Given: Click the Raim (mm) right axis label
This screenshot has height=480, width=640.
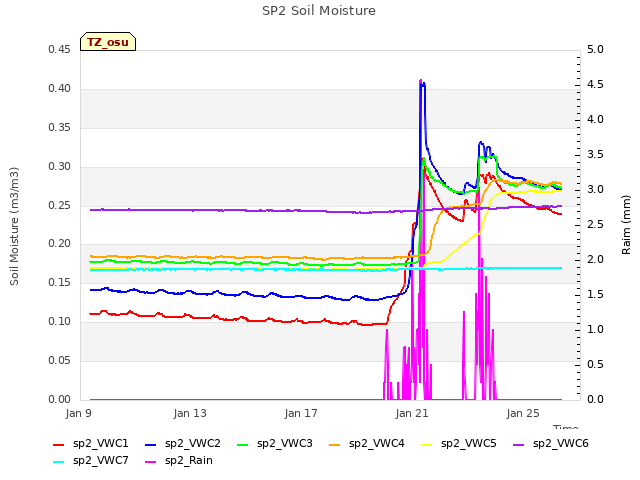Looking at the screenshot, I should pyautogui.click(x=626, y=225).
